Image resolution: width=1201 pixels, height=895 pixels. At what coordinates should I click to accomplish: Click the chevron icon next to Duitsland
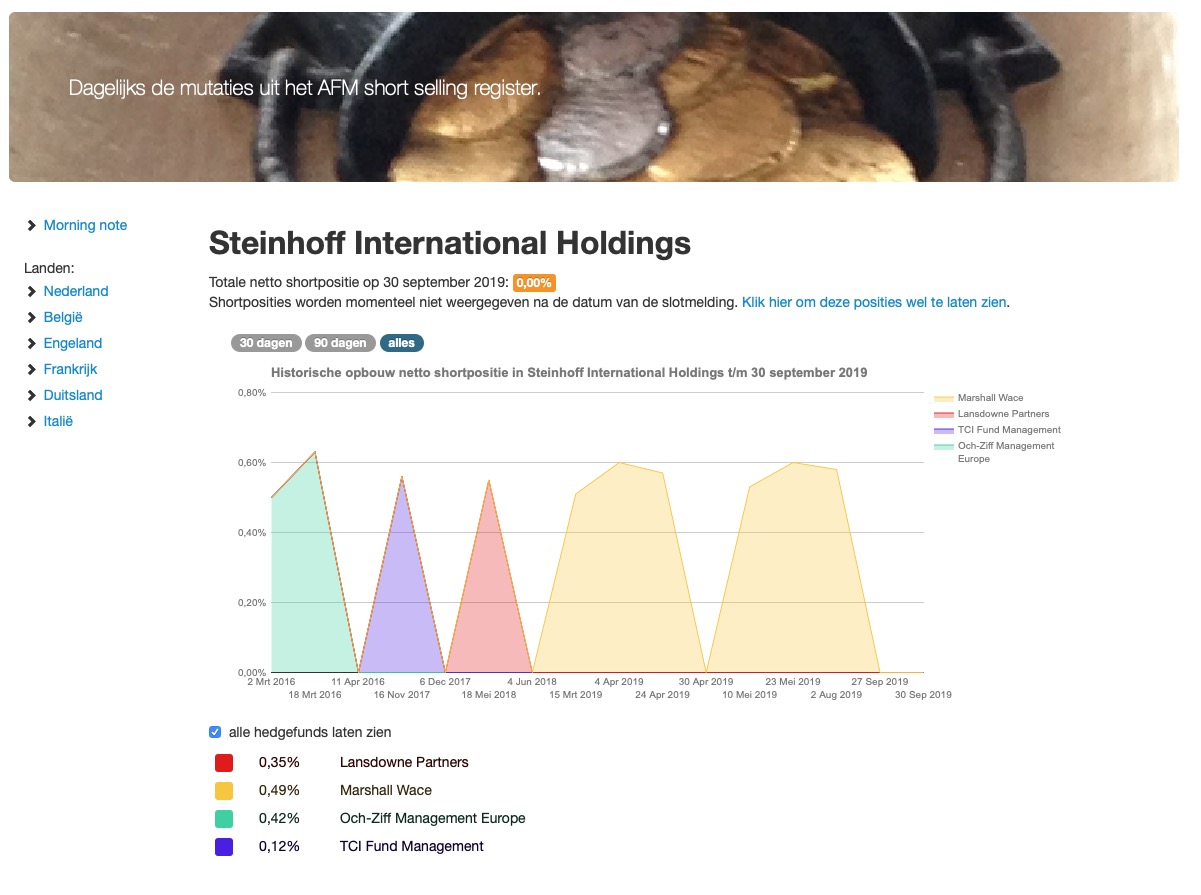coord(31,395)
